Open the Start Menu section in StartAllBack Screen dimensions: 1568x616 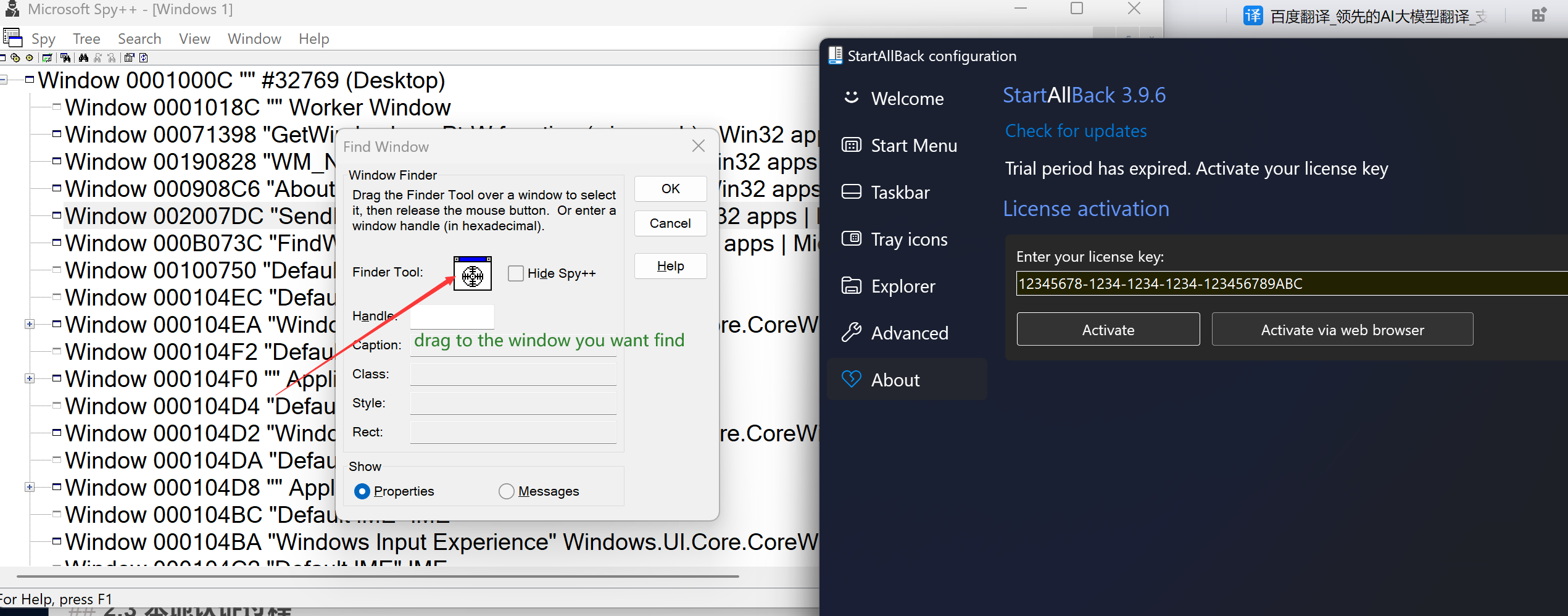tap(906, 145)
